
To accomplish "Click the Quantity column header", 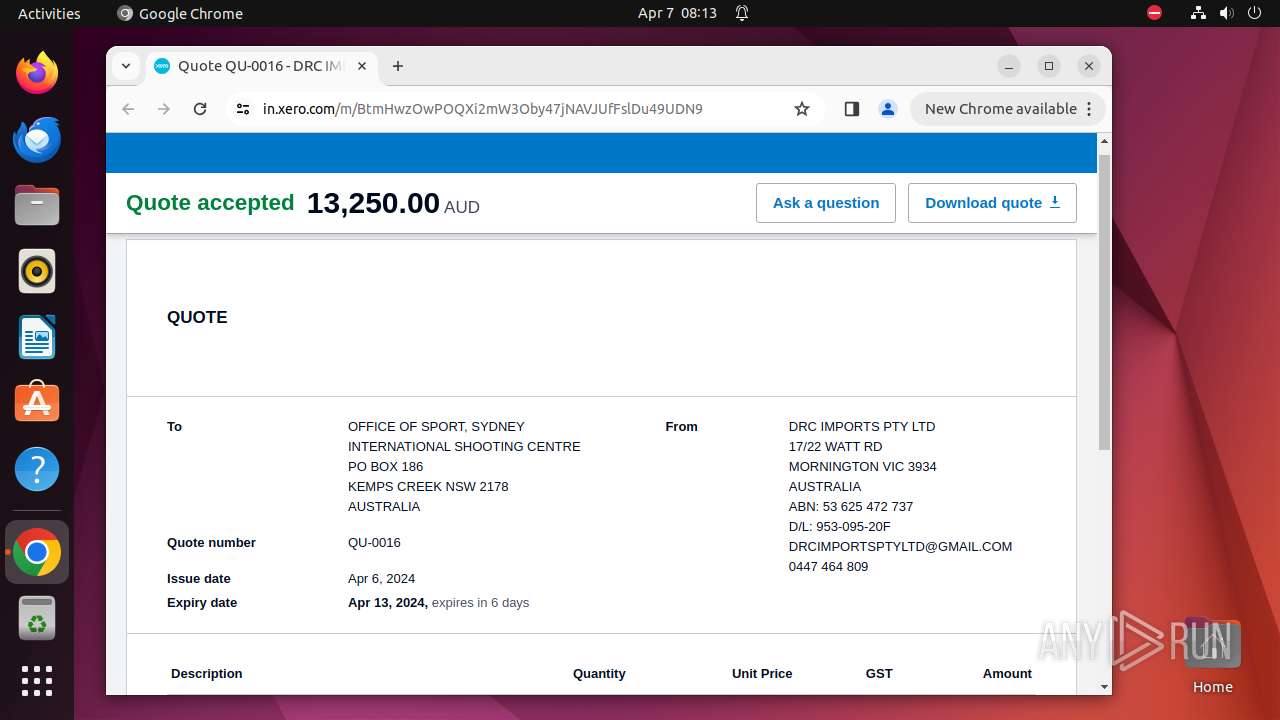I will coord(599,673).
